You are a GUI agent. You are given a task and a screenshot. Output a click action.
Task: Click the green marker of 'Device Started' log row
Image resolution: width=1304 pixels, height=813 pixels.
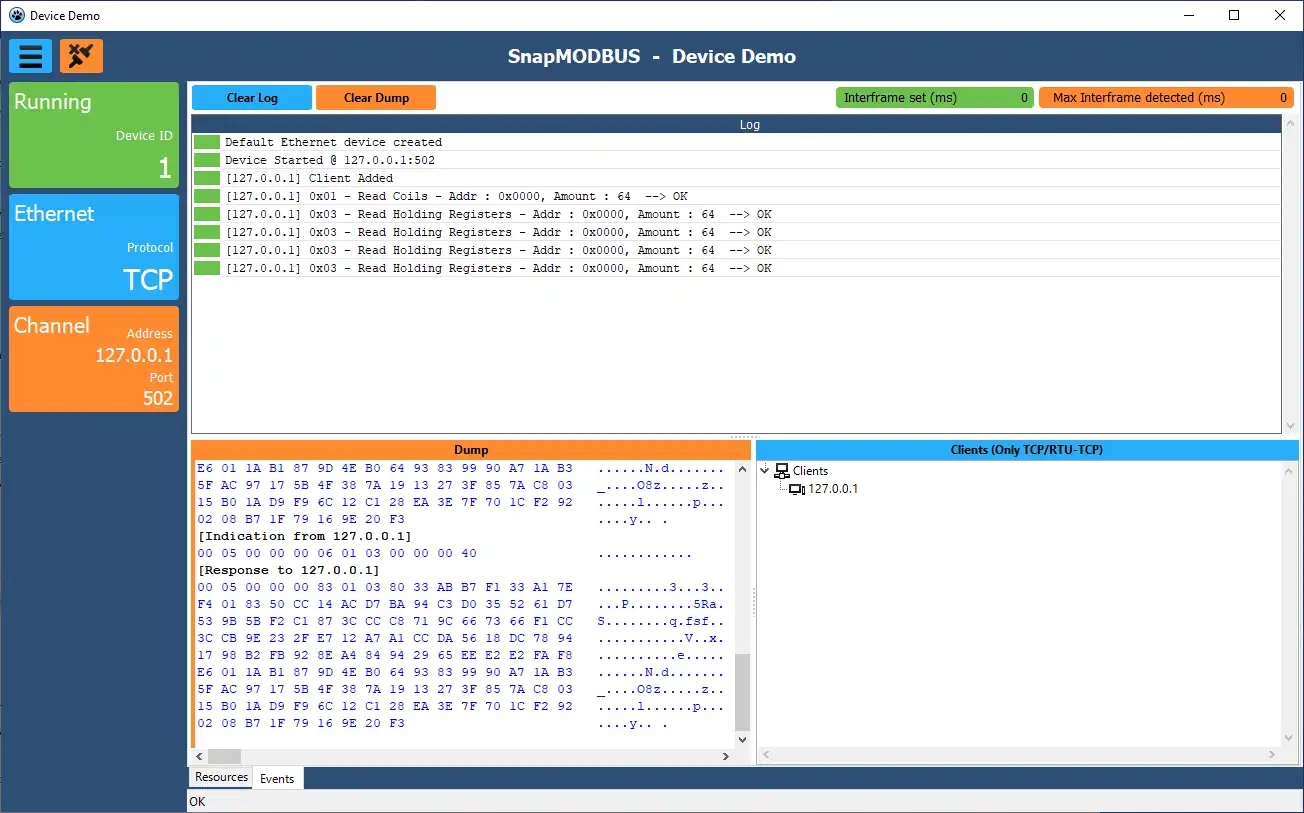[x=207, y=160]
